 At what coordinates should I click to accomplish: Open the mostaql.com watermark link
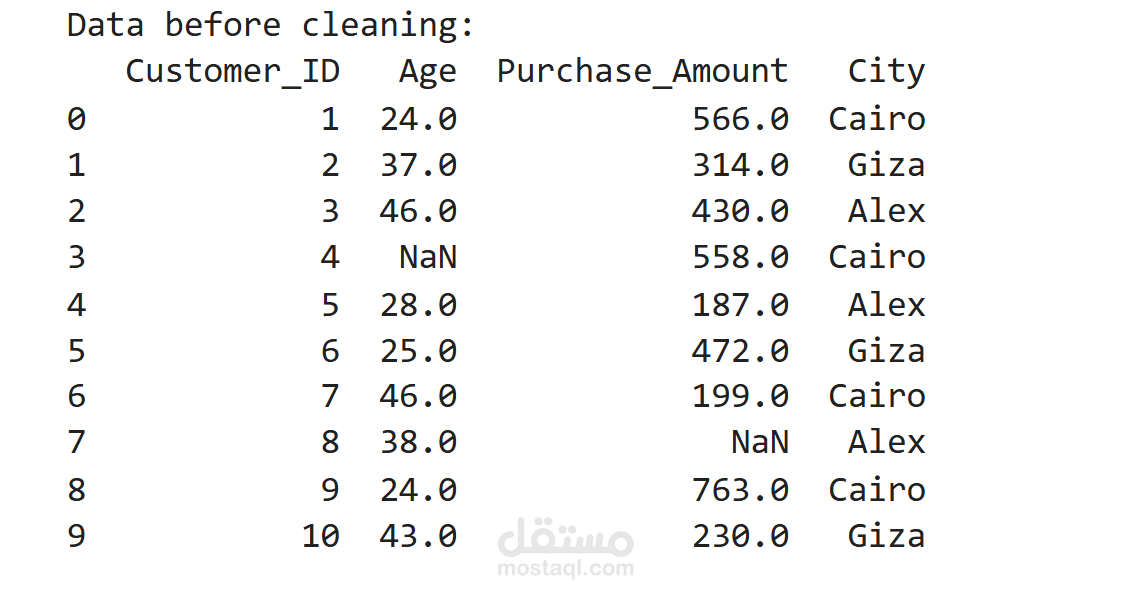[565, 569]
